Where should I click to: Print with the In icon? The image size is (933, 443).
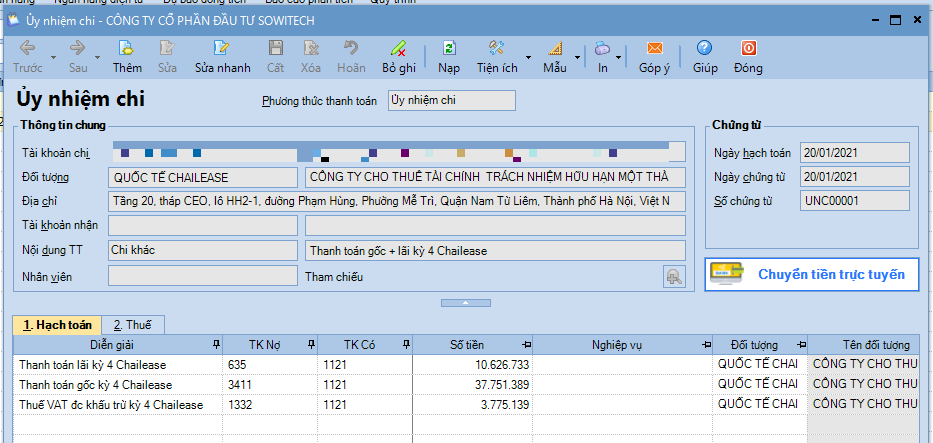point(603,48)
